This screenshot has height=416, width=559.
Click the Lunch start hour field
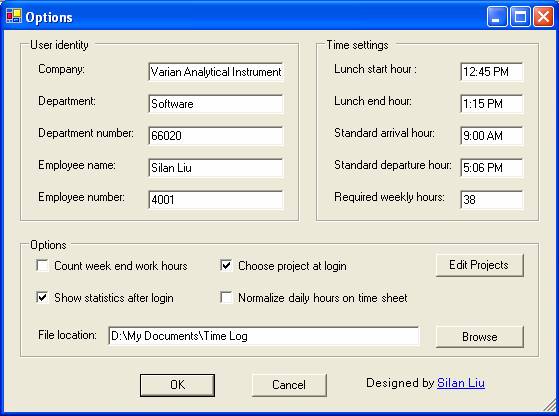click(492, 72)
